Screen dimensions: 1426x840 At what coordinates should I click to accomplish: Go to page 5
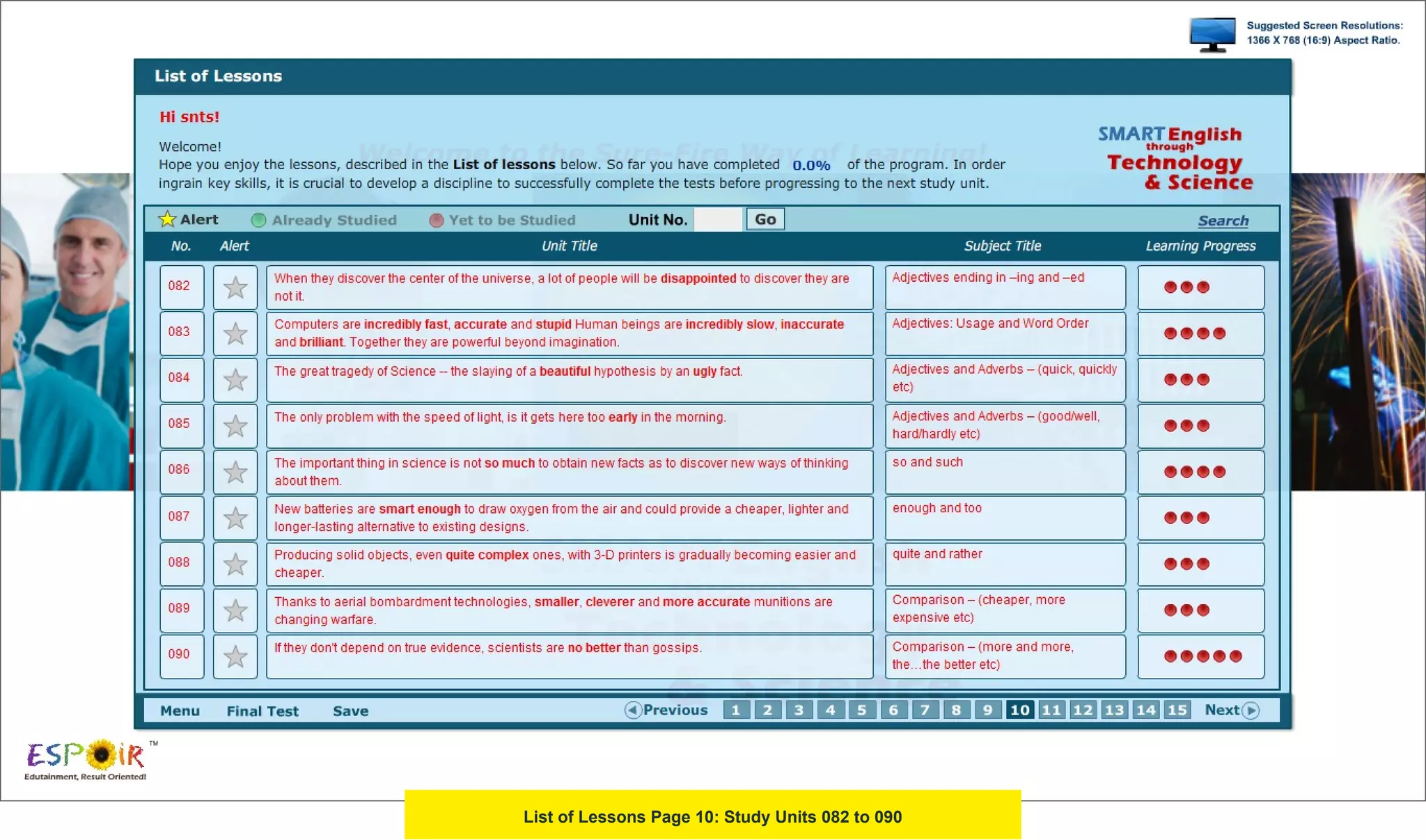point(862,710)
